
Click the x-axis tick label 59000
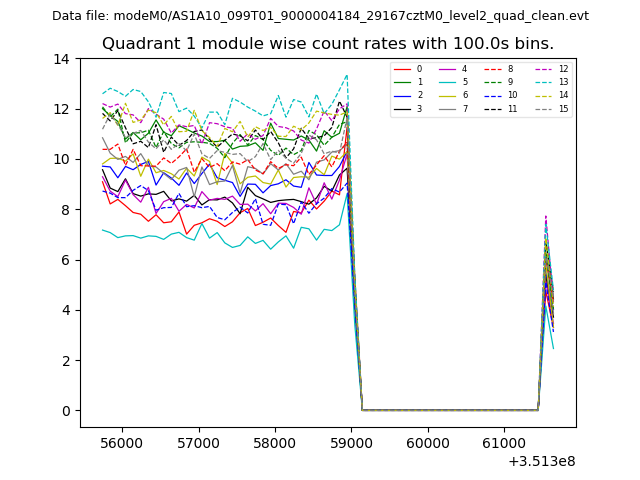pos(351,442)
